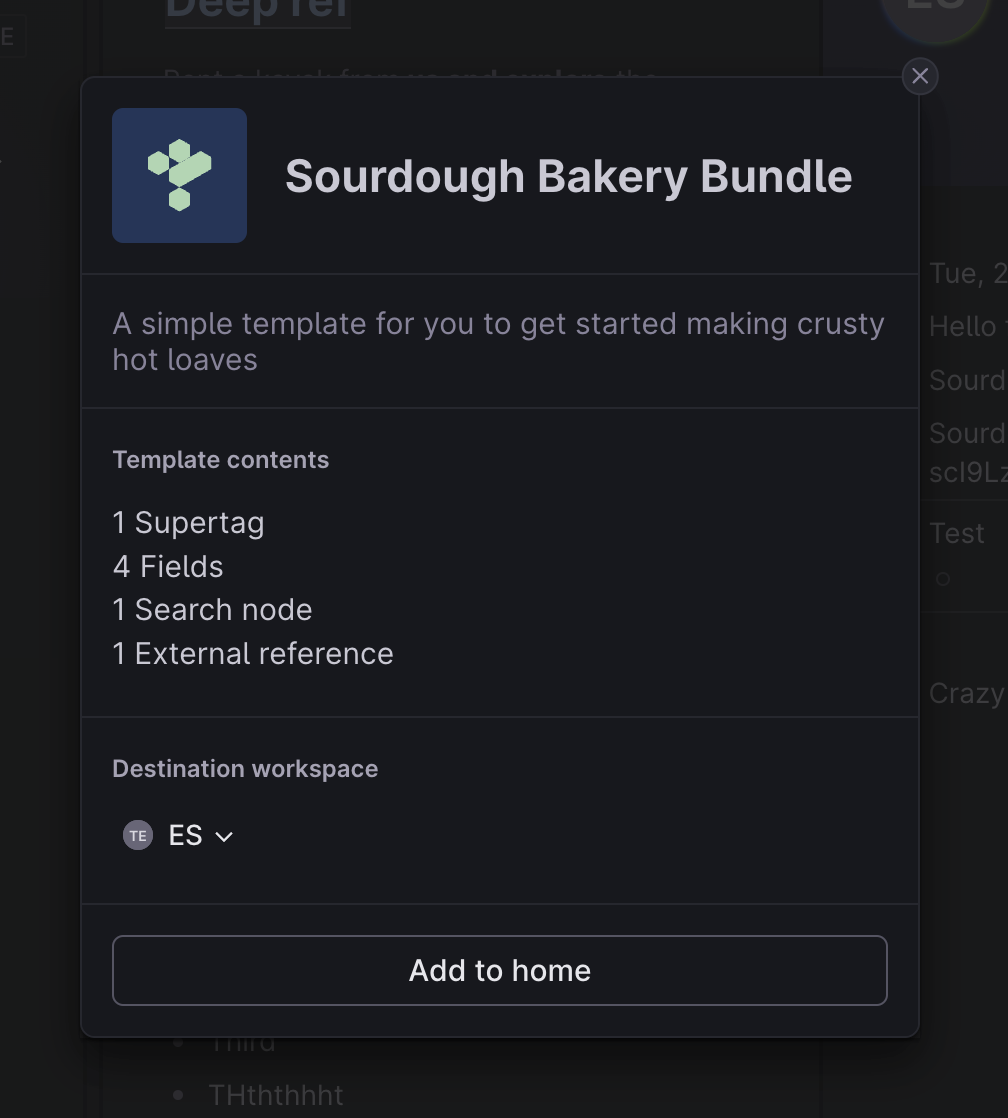
Task: Click the Add to home button
Action: click(x=500, y=970)
